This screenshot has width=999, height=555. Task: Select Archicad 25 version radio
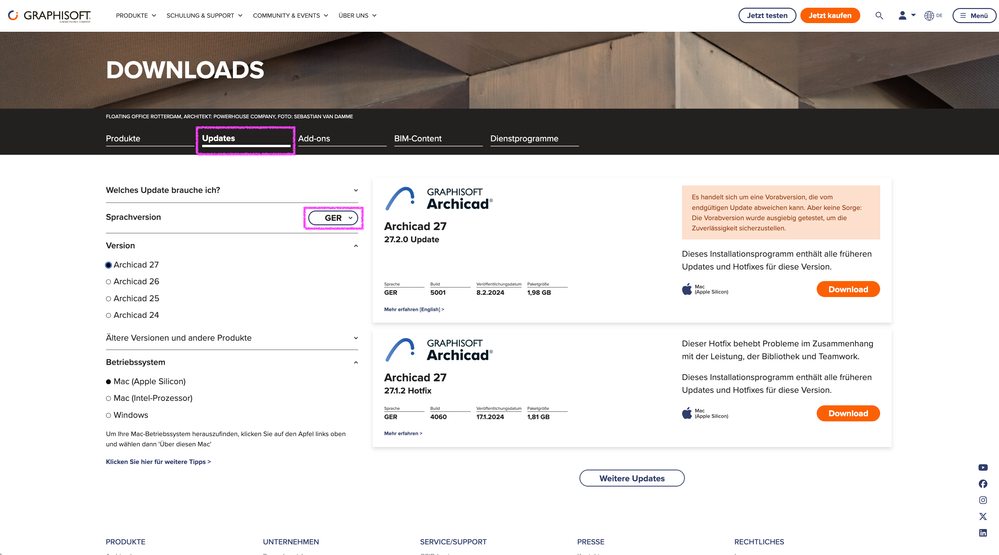(108, 299)
